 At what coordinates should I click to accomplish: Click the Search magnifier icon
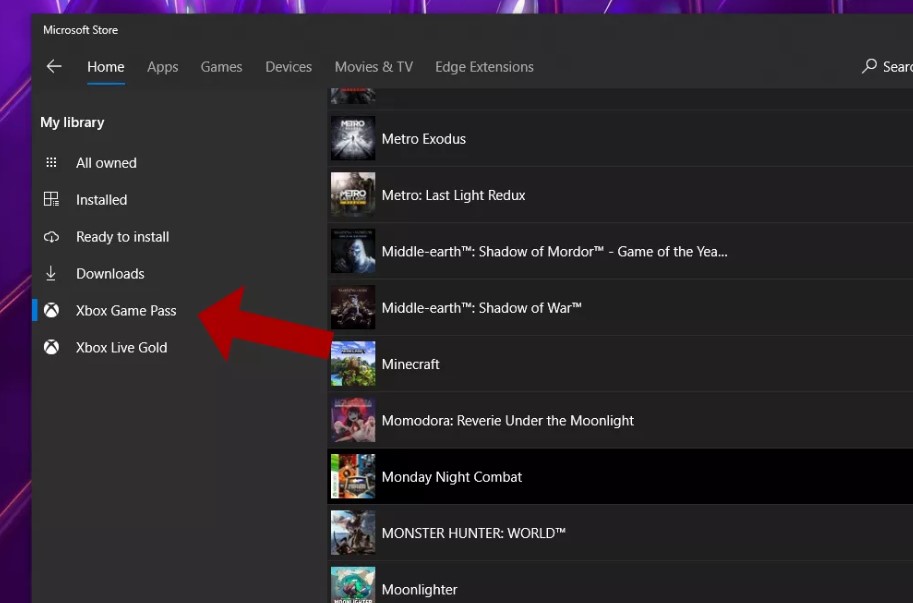[869, 66]
